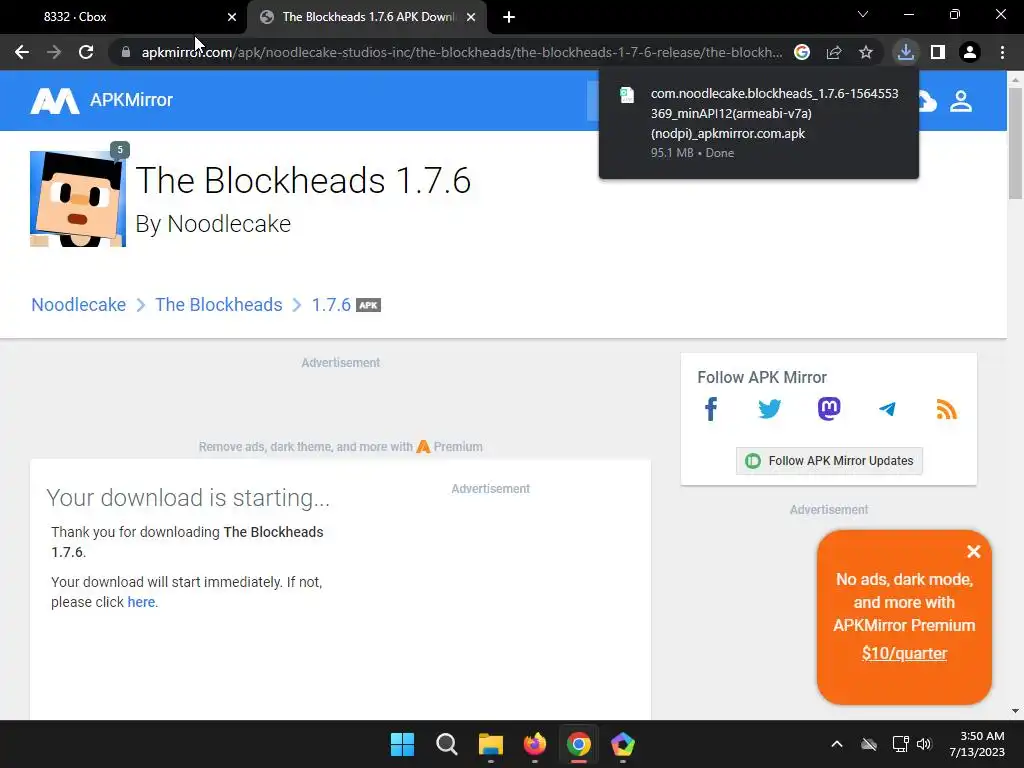This screenshot has width=1024, height=768.
Task: Reload the APKMirror page
Action: (86, 52)
